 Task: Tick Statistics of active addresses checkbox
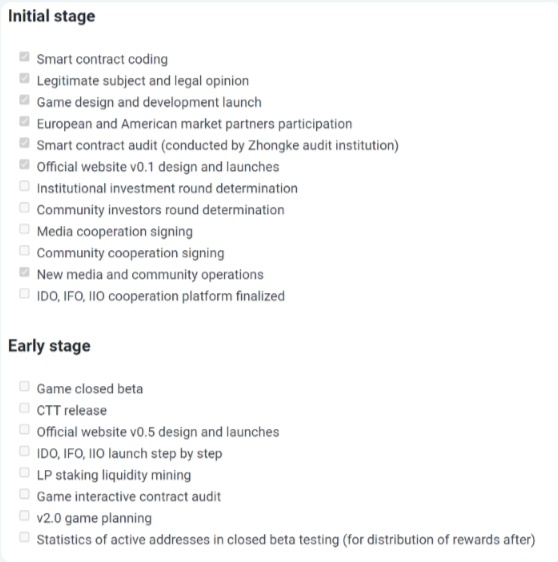(24, 537)
